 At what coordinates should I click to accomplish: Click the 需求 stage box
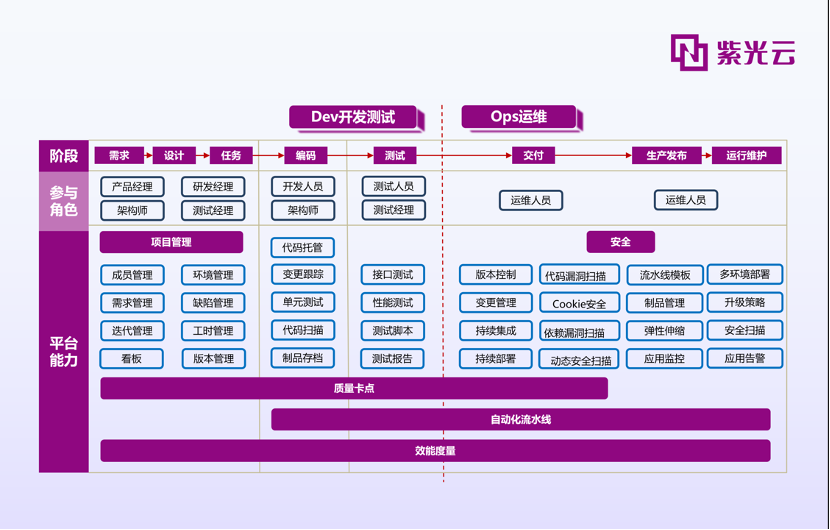tap(119, 156)
